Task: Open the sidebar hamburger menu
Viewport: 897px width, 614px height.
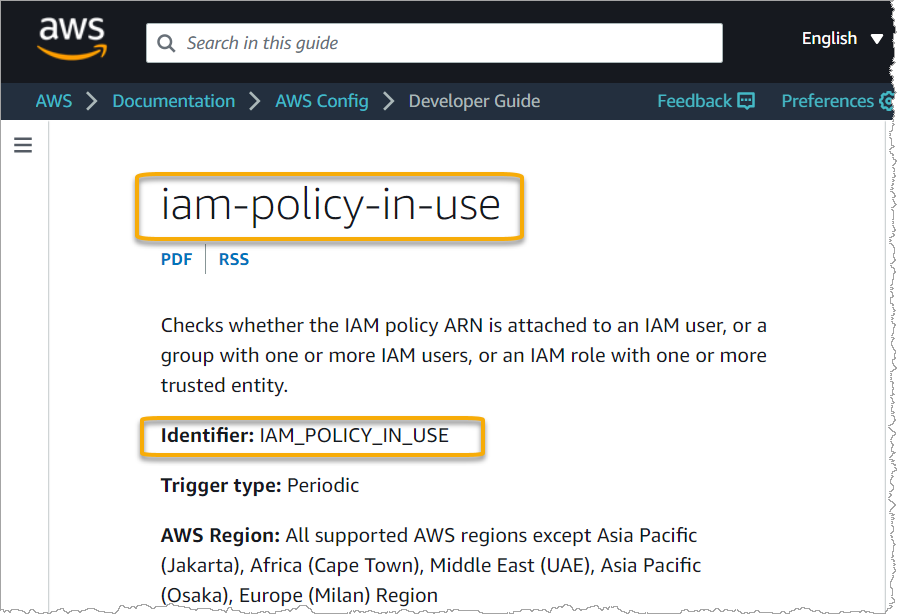Action: point(22,145)
